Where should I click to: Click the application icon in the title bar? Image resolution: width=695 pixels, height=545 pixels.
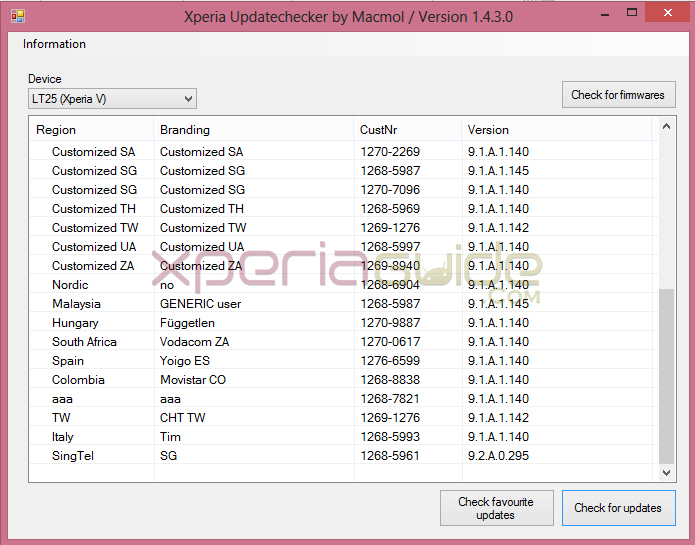click(x=18, y=16)
